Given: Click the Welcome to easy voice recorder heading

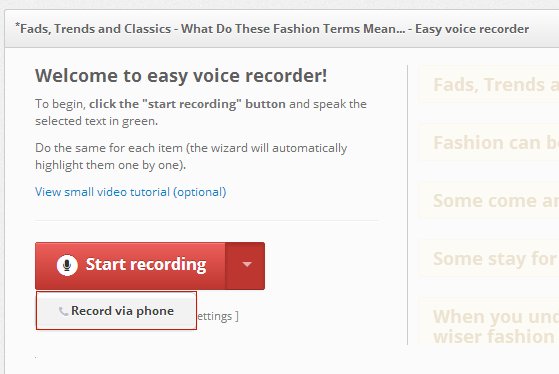Looking at the screenshot, I should [181, 76].
